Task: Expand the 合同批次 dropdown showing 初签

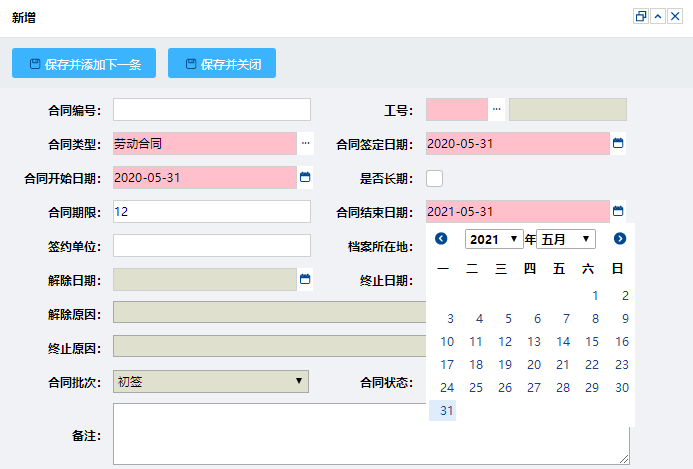Action: click(211, 381)
